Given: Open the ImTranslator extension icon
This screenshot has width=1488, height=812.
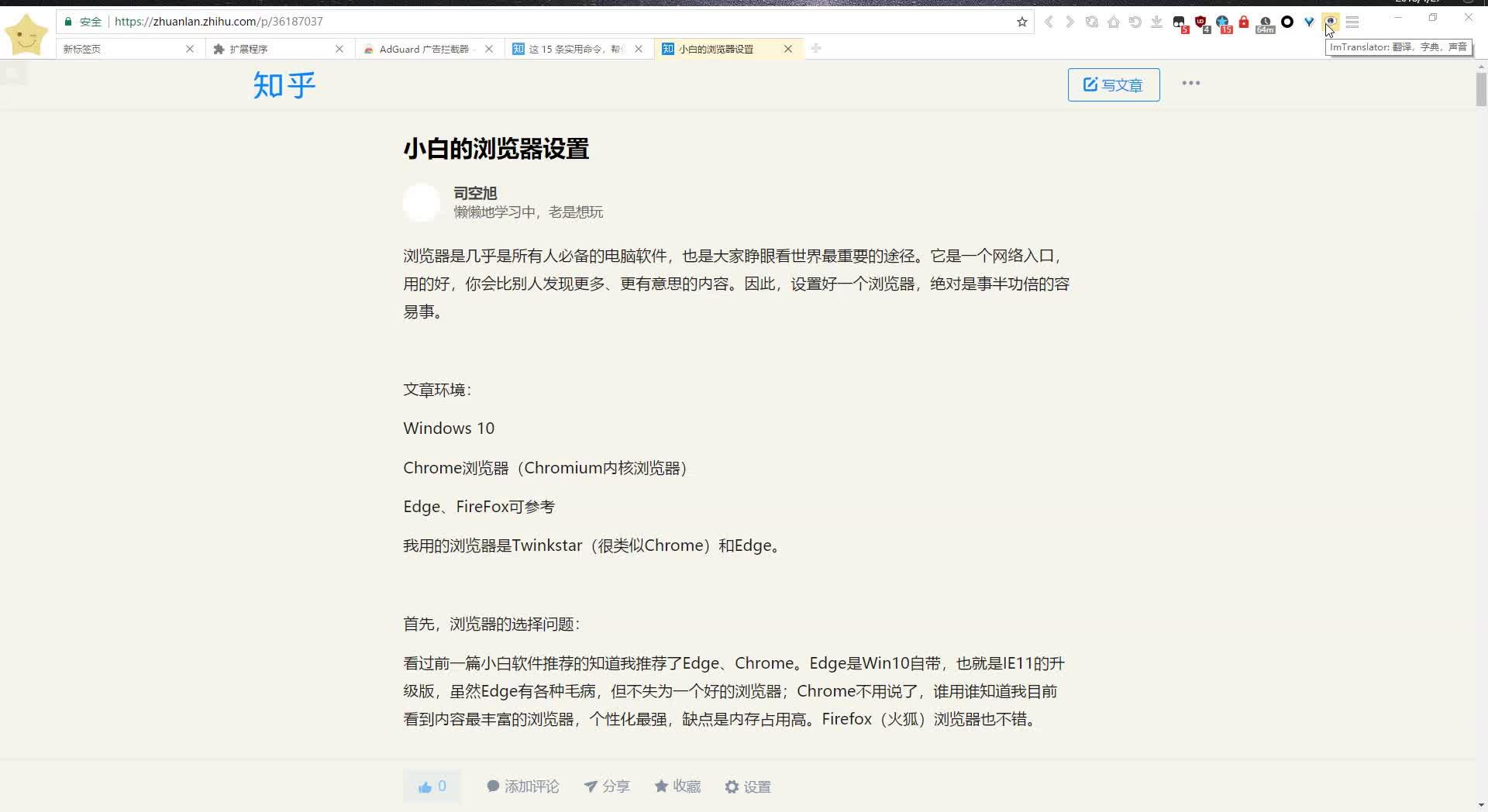Looking at the screenshot, I should click(x=1331, y=22).
